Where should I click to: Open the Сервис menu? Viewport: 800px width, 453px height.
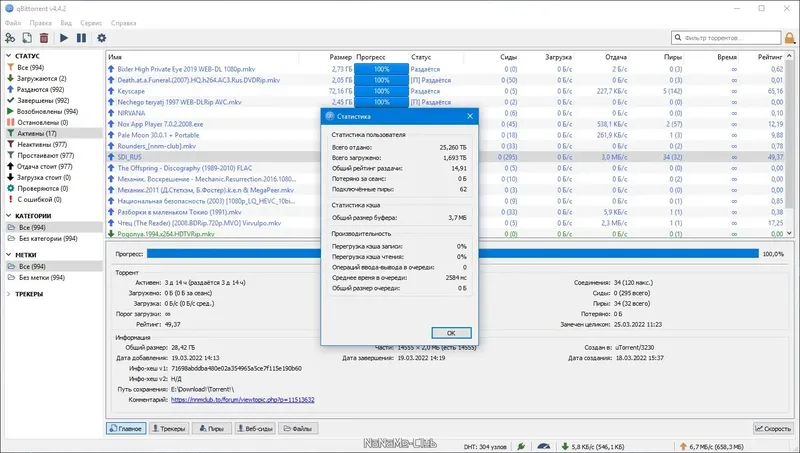[x=91, y=23]
